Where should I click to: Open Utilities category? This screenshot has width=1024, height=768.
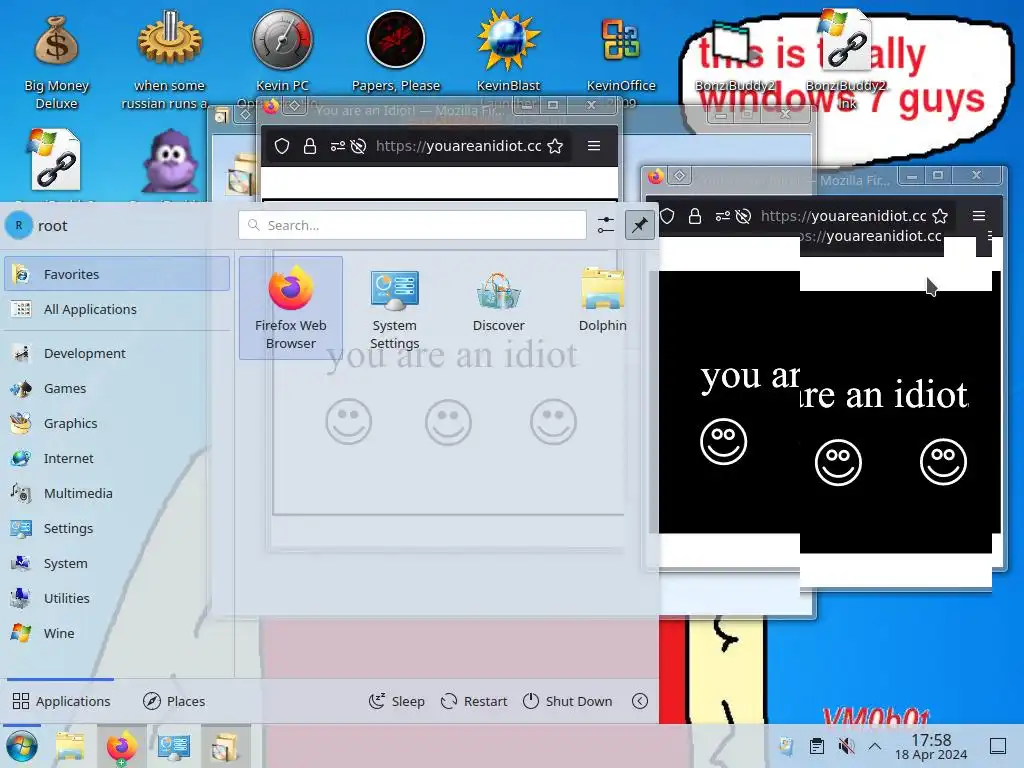point(117,598)
